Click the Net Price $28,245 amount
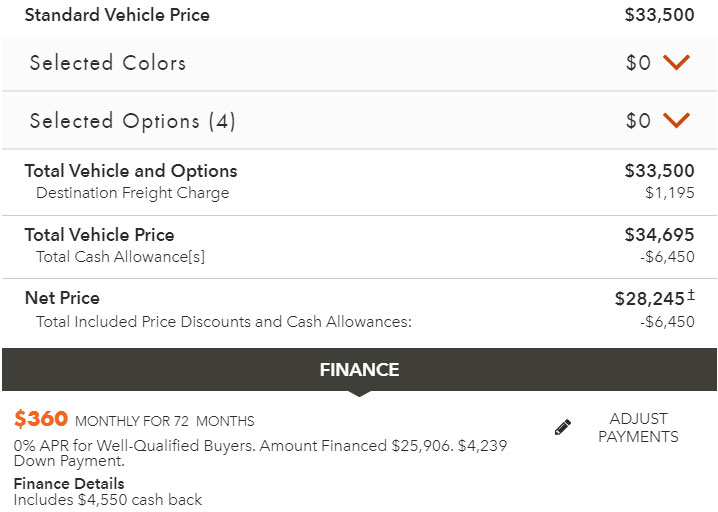718x512 pixels. click(649, 299)
